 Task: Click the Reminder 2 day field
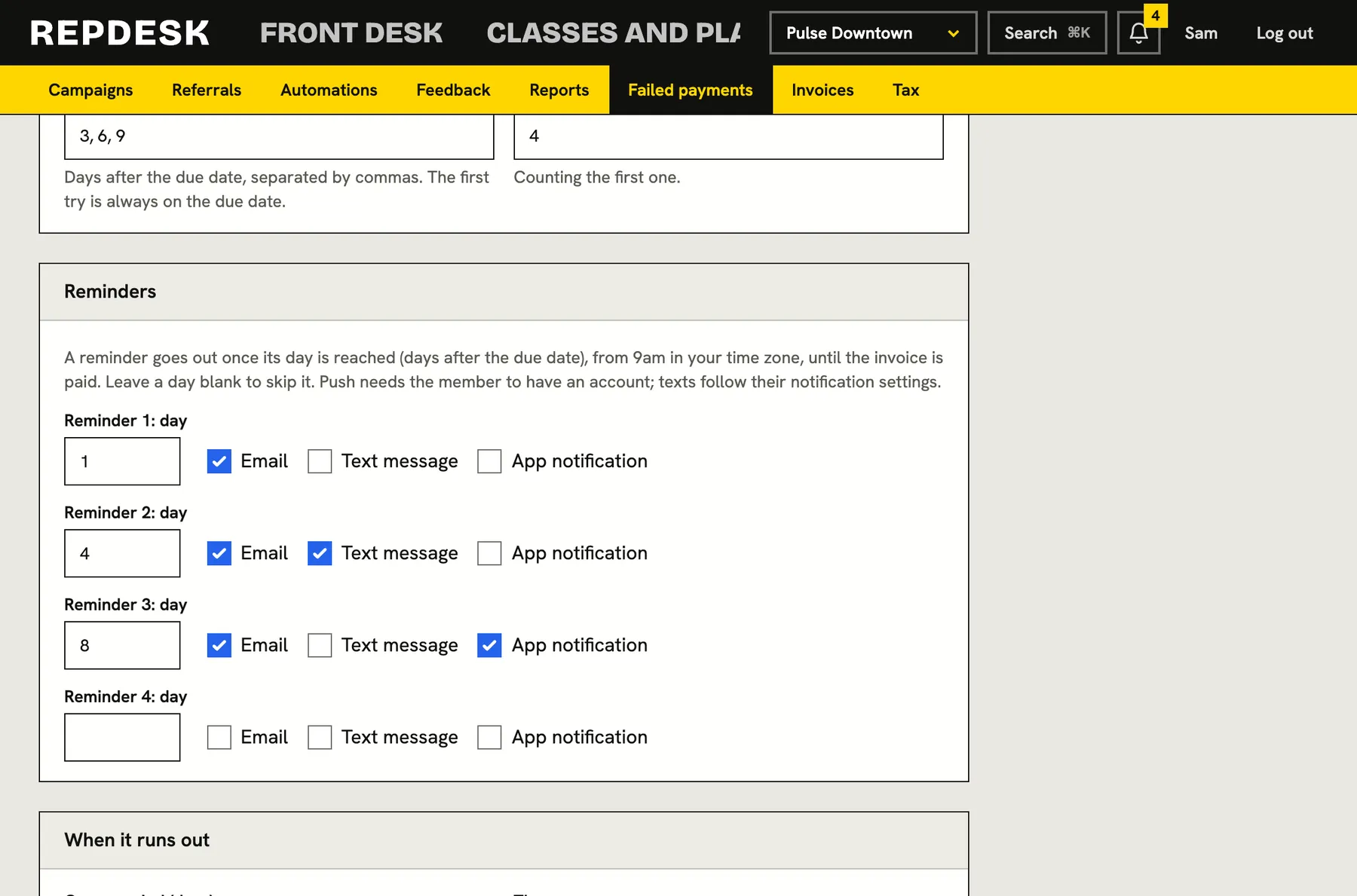click(122, 553)
